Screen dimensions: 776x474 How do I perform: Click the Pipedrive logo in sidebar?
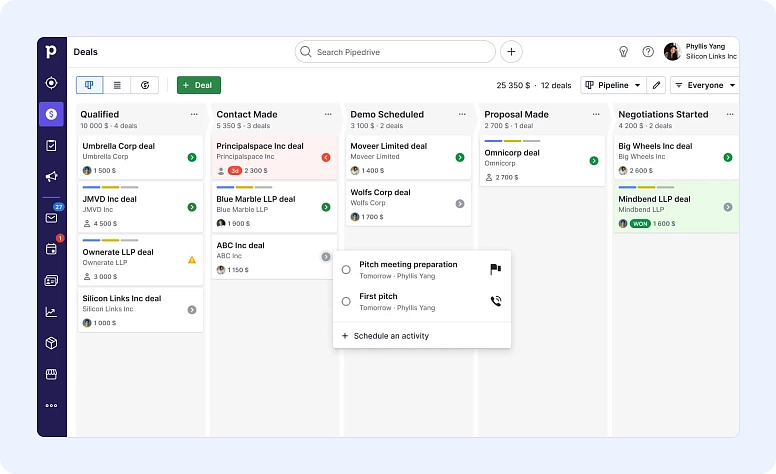51,52
